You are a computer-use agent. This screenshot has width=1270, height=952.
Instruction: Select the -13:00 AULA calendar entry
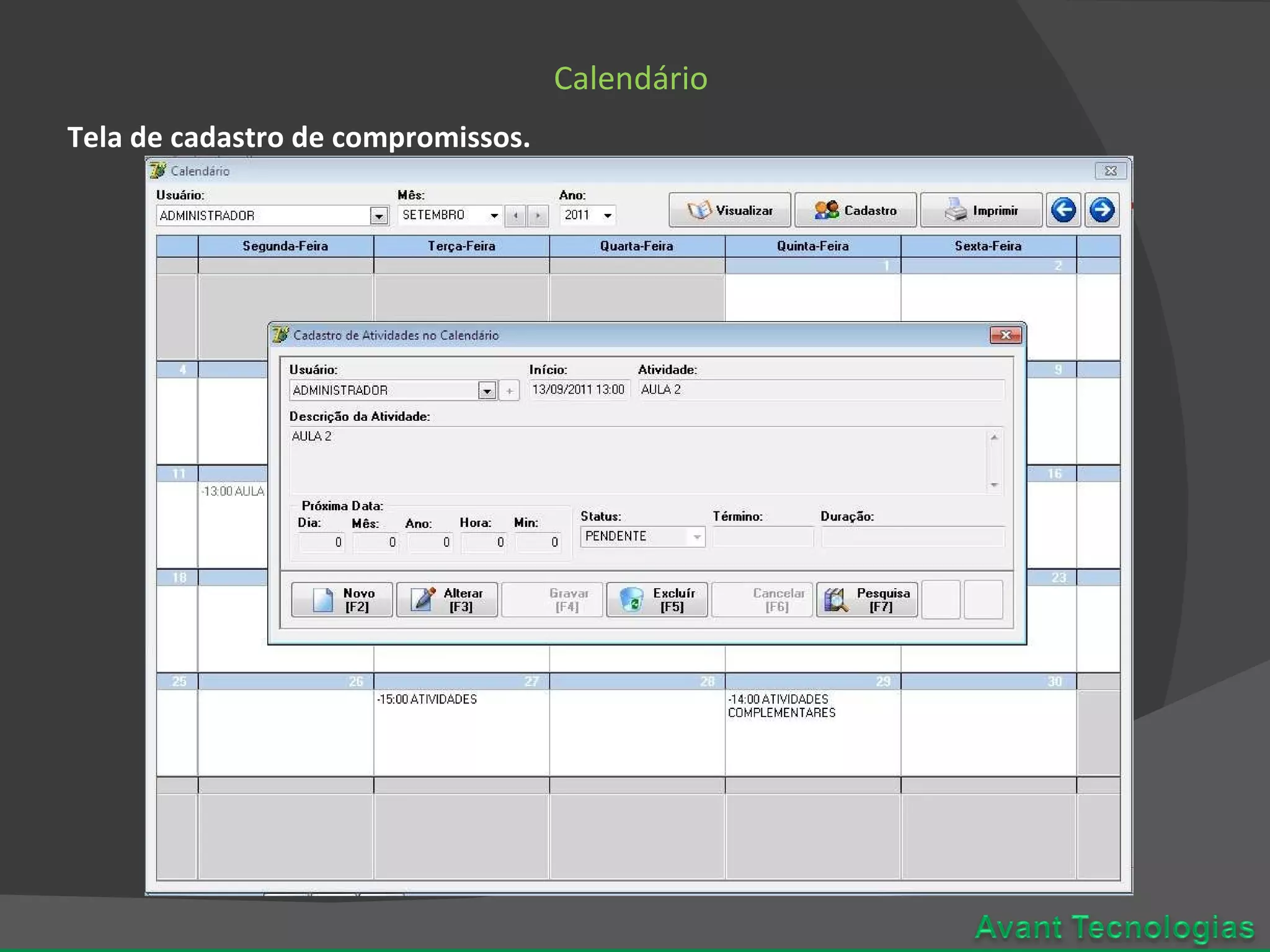233,491
